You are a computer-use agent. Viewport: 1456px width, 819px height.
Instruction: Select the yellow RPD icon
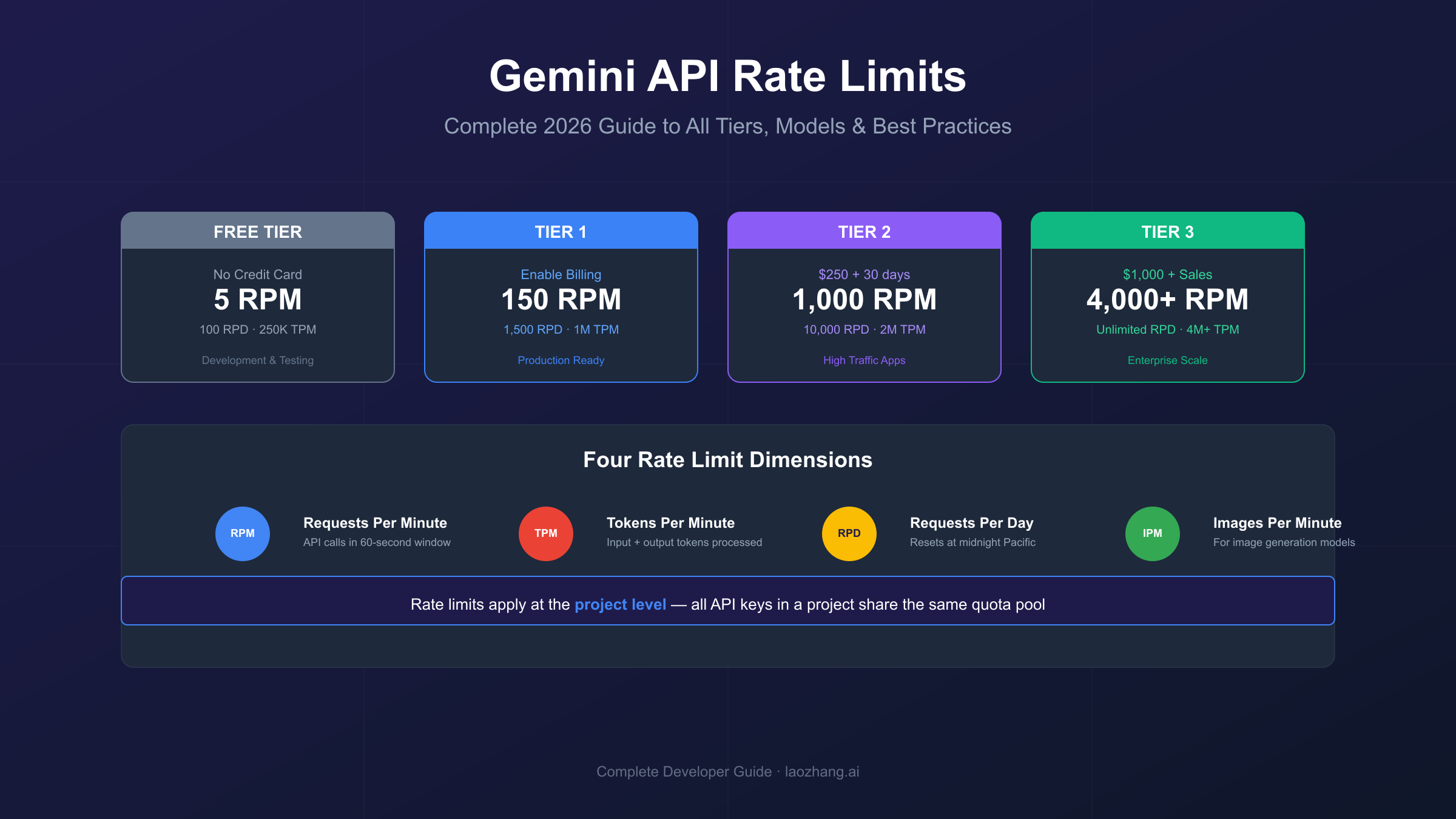[x=848, y=533]
